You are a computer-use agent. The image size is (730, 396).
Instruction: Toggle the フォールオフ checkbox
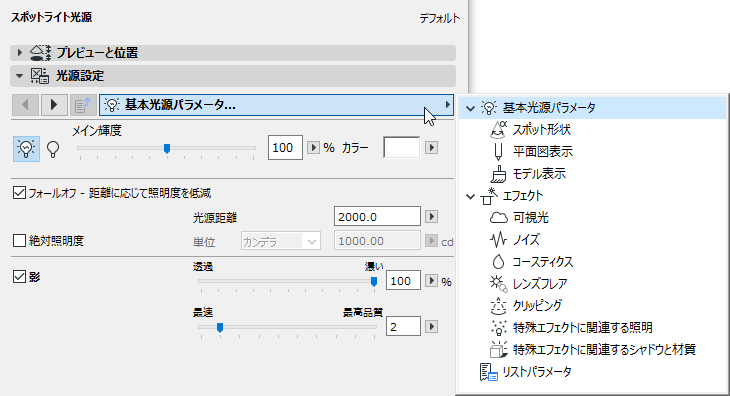(x=19, y=193)
